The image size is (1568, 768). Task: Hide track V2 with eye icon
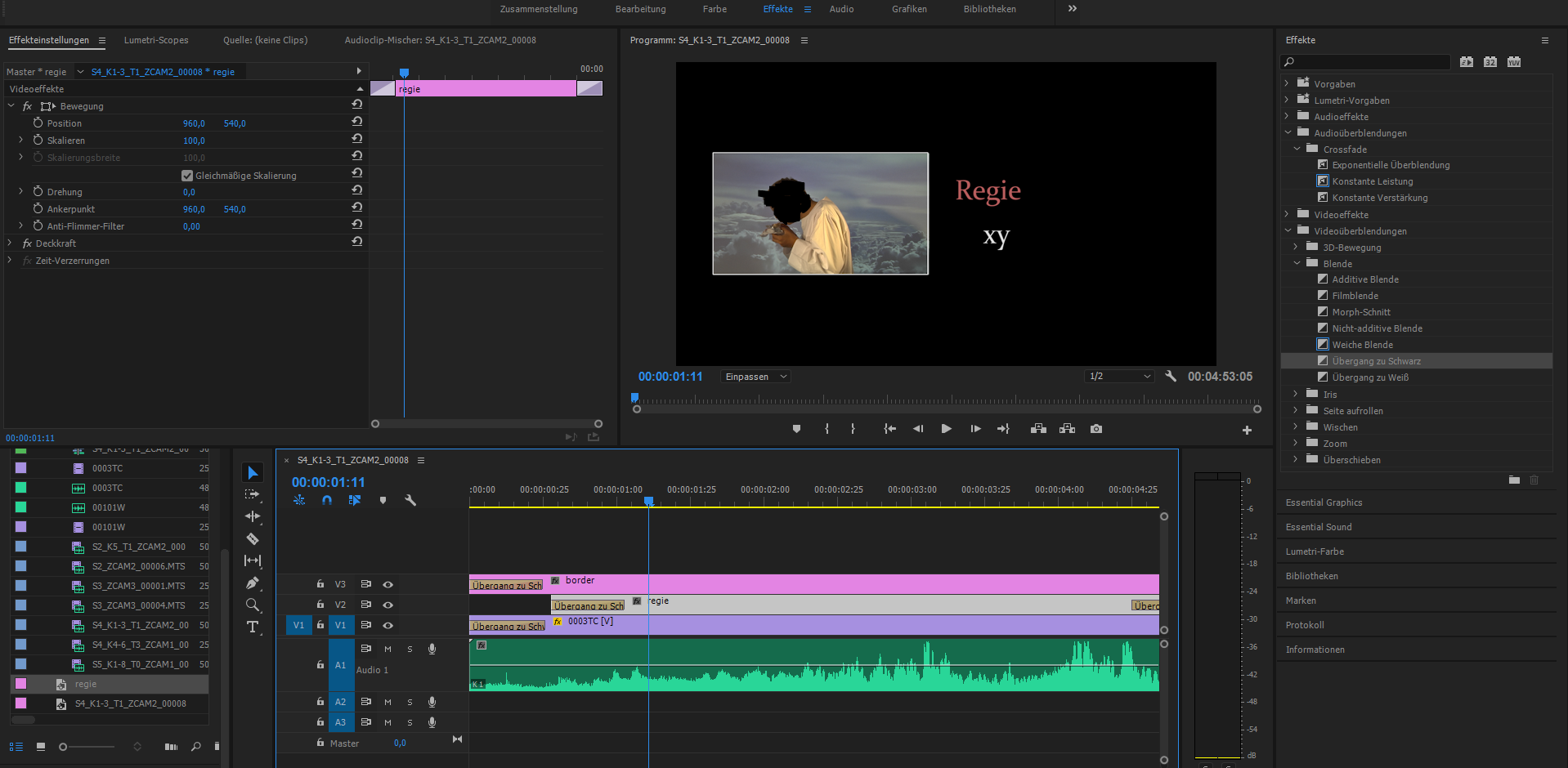pyautogui.click(x=388, y=605)
